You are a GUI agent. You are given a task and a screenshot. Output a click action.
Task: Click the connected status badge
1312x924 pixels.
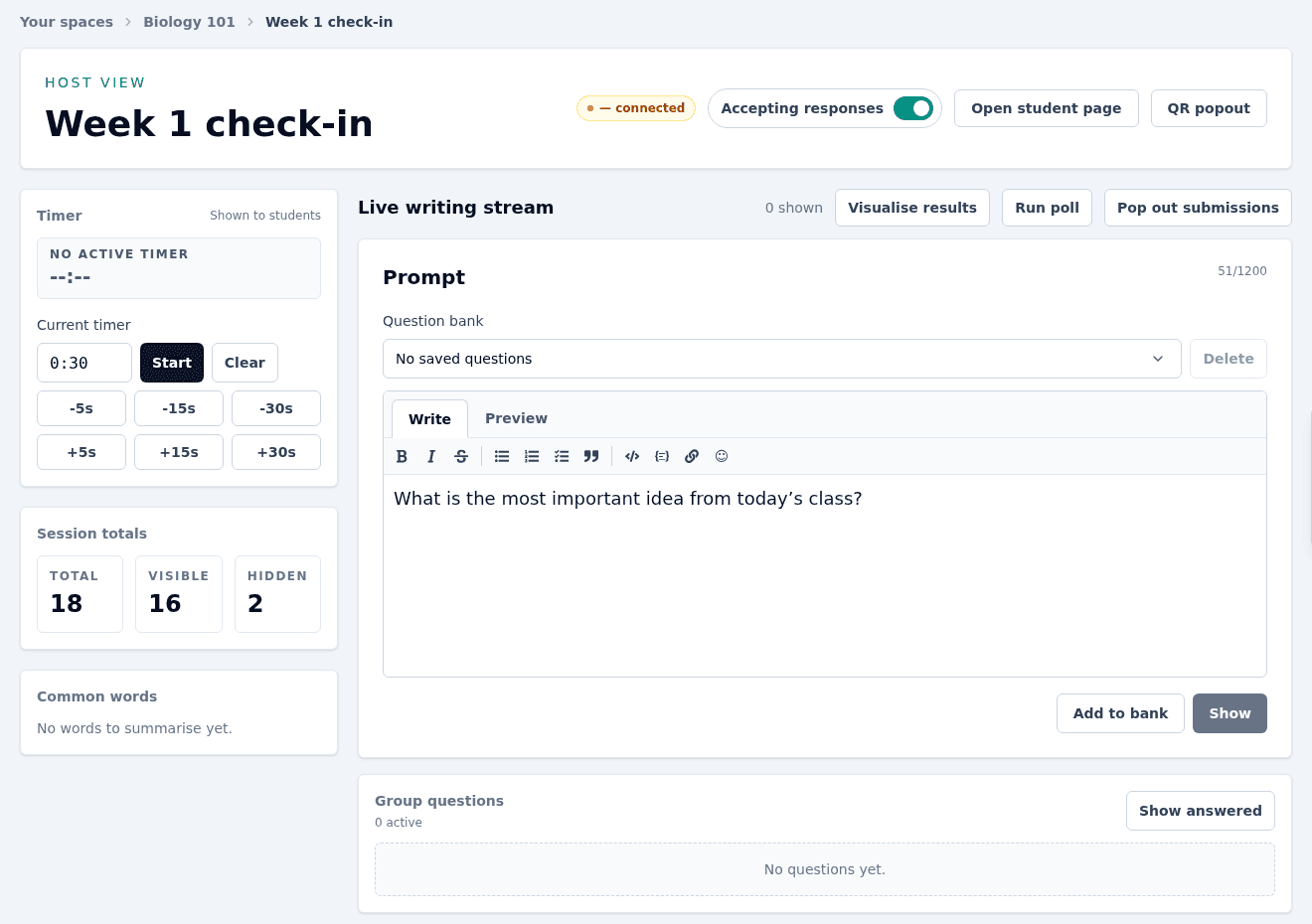coord(636,108)
